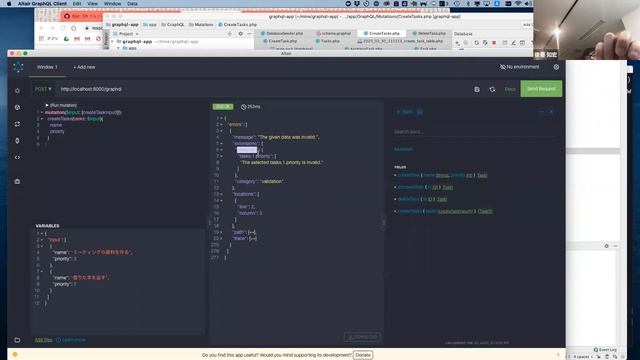Click the top sidebar icon under the Altair logo
Viewport: 640px width, 360px height.
coord(17,91)
